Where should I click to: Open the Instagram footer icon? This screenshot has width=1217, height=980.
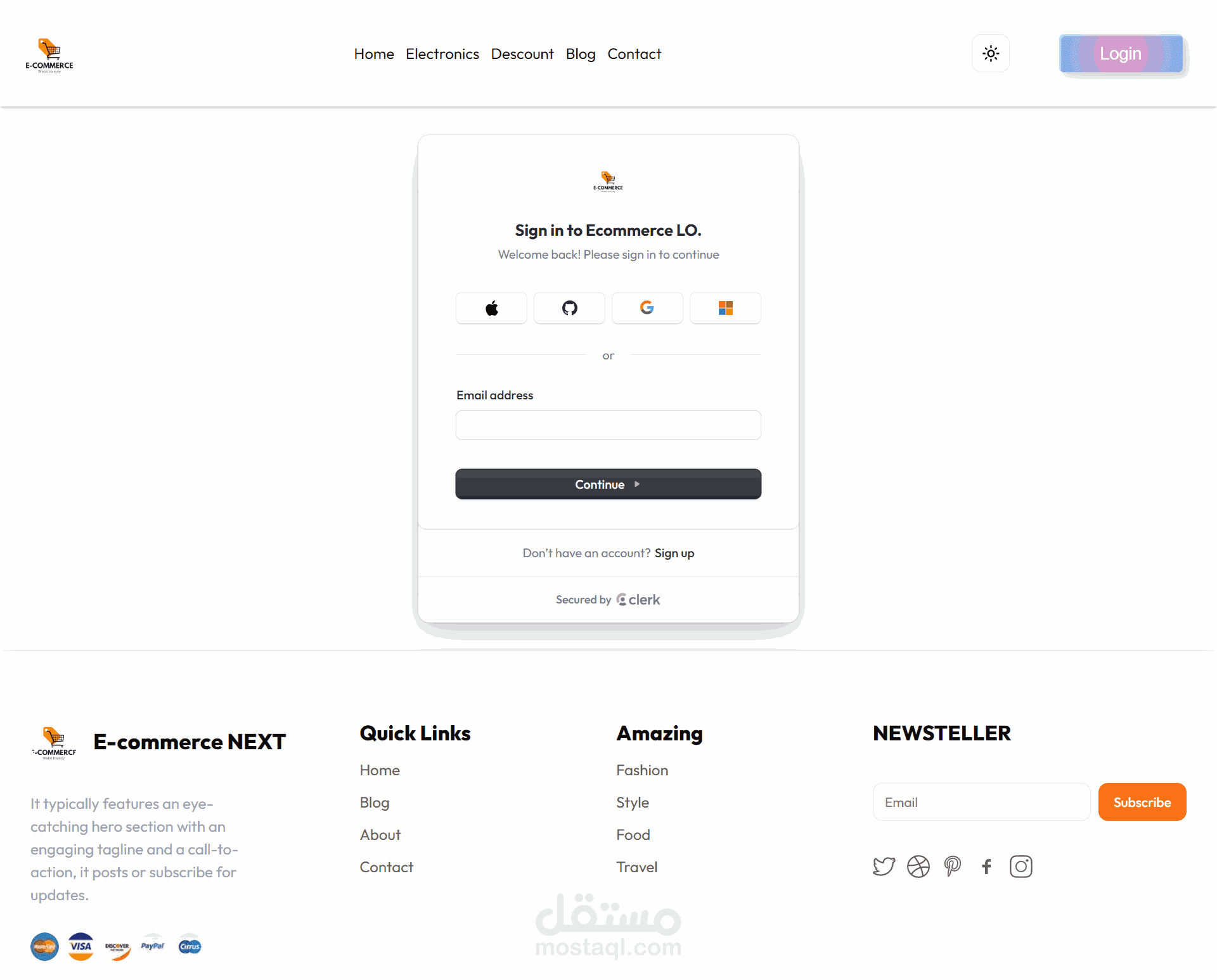[1021, 867]
